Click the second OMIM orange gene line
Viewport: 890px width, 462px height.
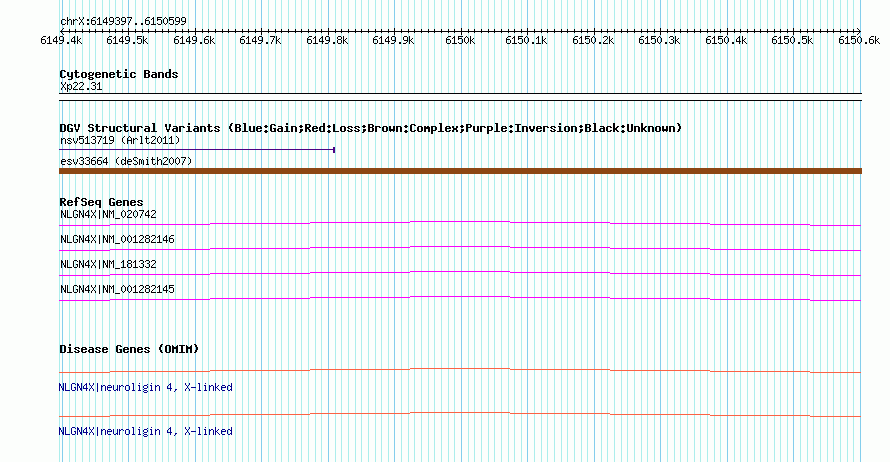tap(460, 415)
